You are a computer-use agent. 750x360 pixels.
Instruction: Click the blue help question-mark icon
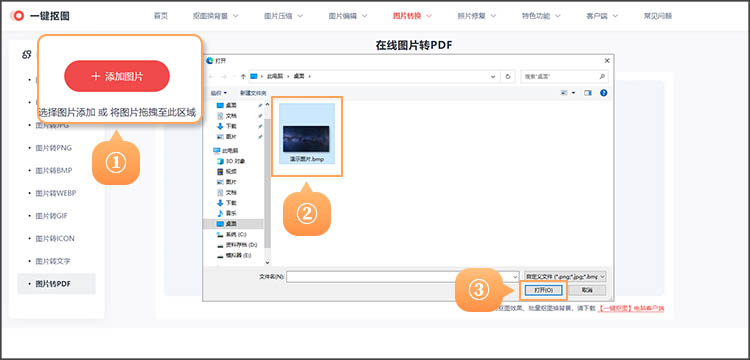tap(603, 92)
